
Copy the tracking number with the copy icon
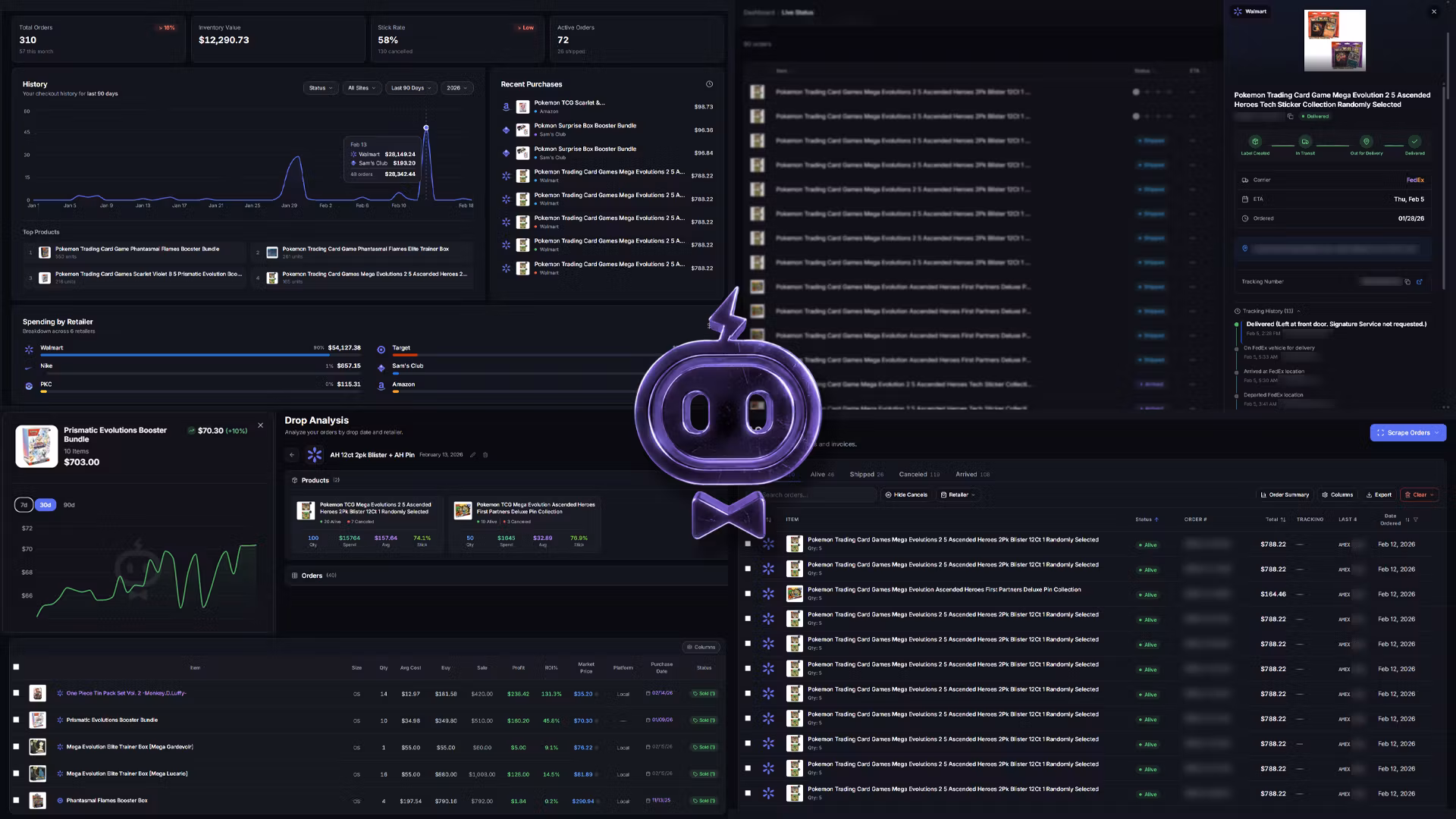1407,282
